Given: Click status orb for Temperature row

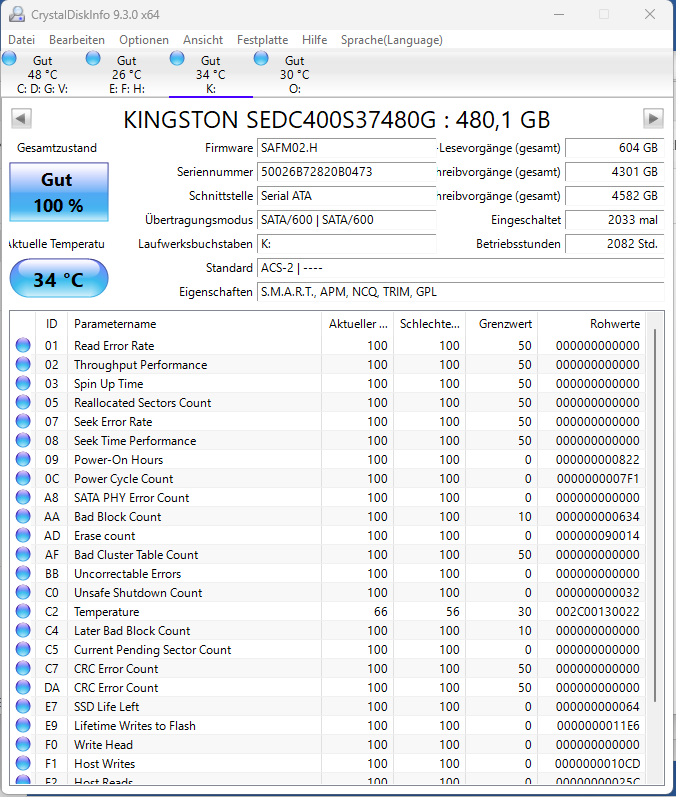Looking at the screenshot, I should (23, 611).
